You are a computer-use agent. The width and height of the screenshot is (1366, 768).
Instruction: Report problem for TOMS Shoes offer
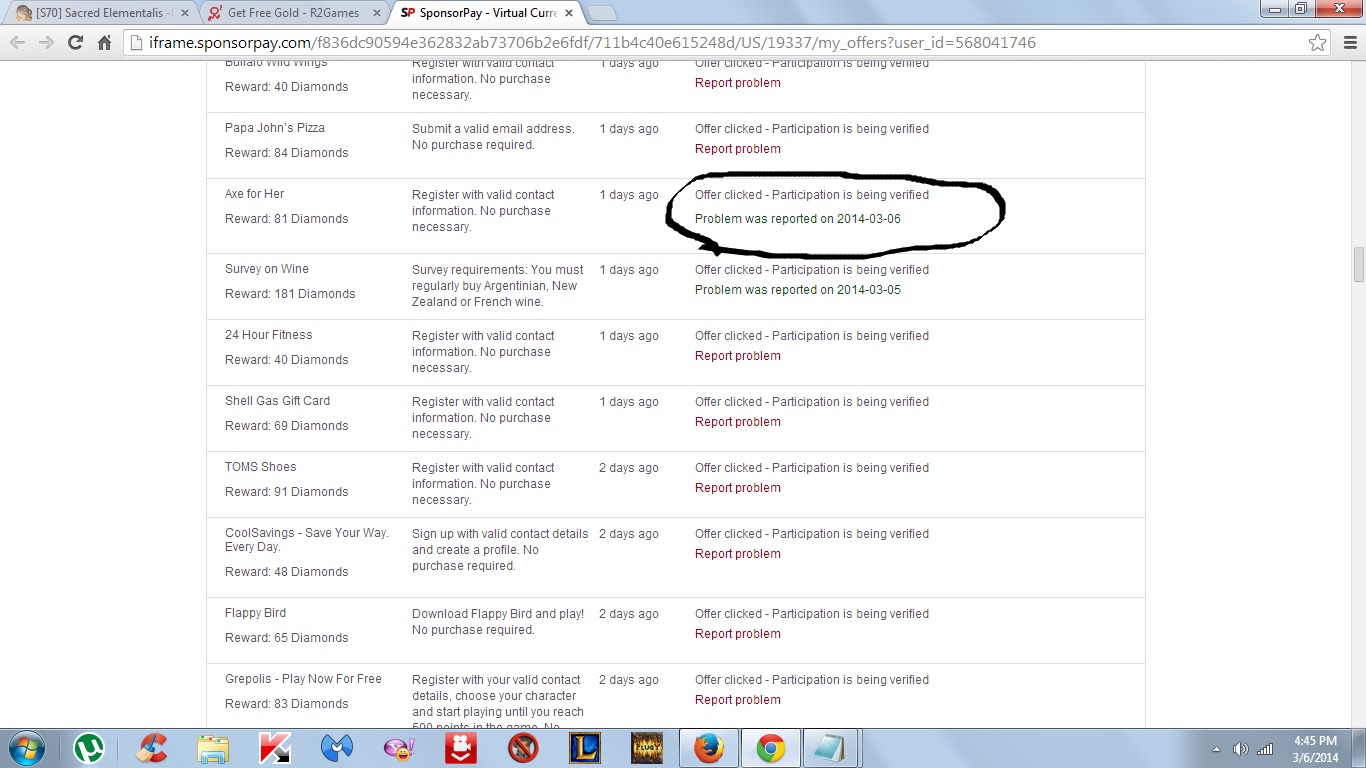(737, 488)
